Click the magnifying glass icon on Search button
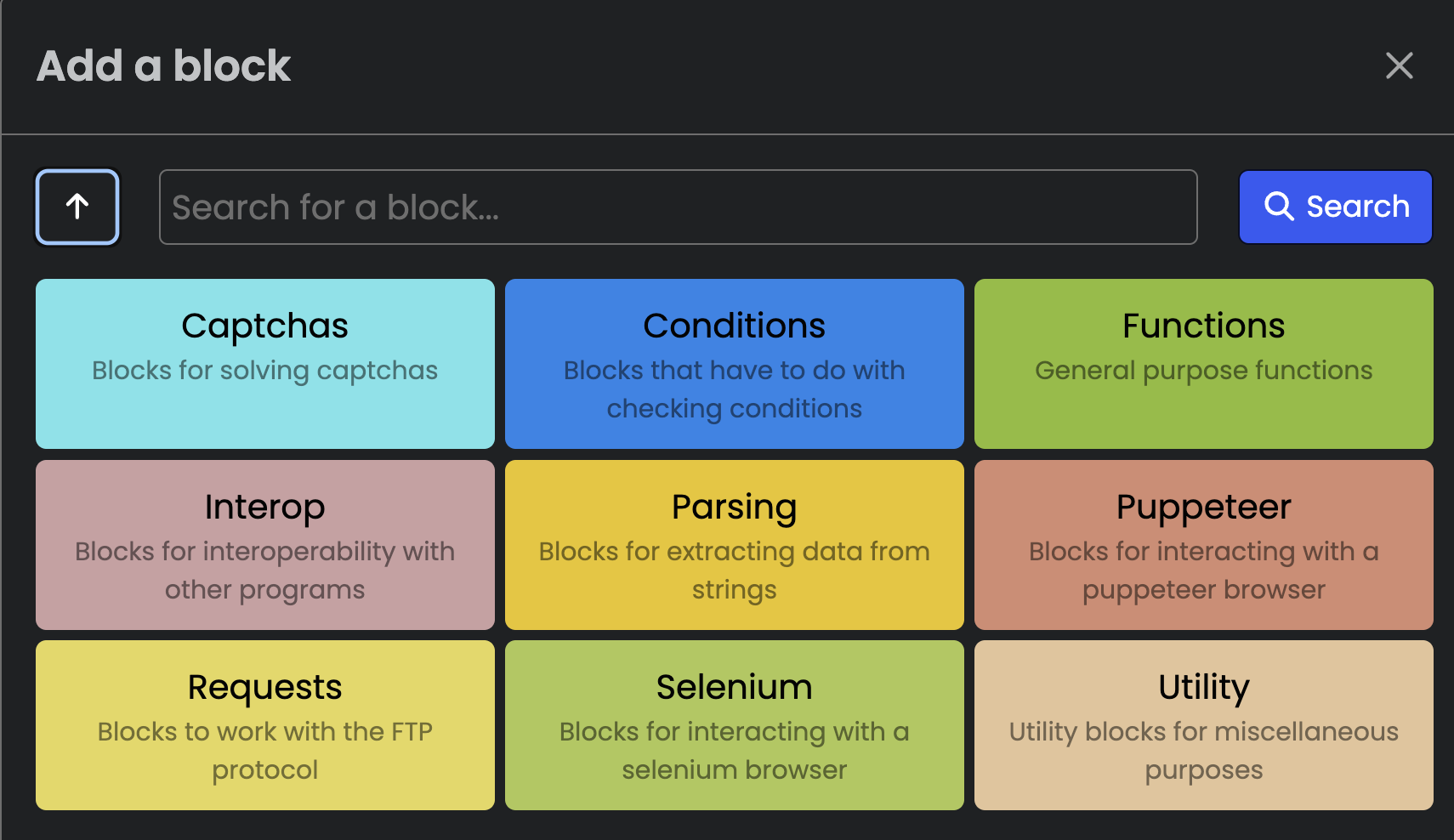Screen dimensions: 1454x840 point(1279,207)
